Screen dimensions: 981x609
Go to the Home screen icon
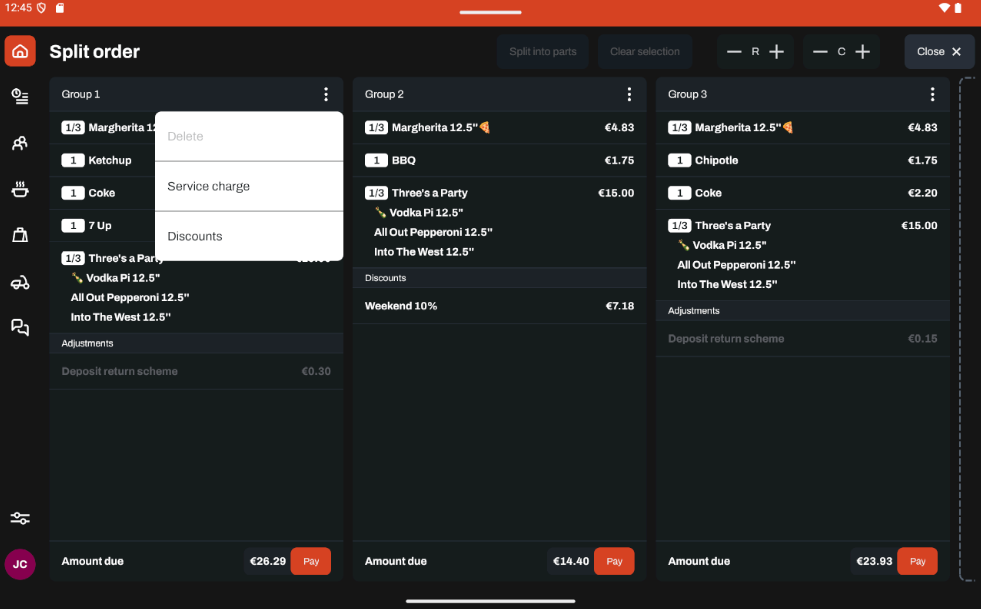(20, 51)
